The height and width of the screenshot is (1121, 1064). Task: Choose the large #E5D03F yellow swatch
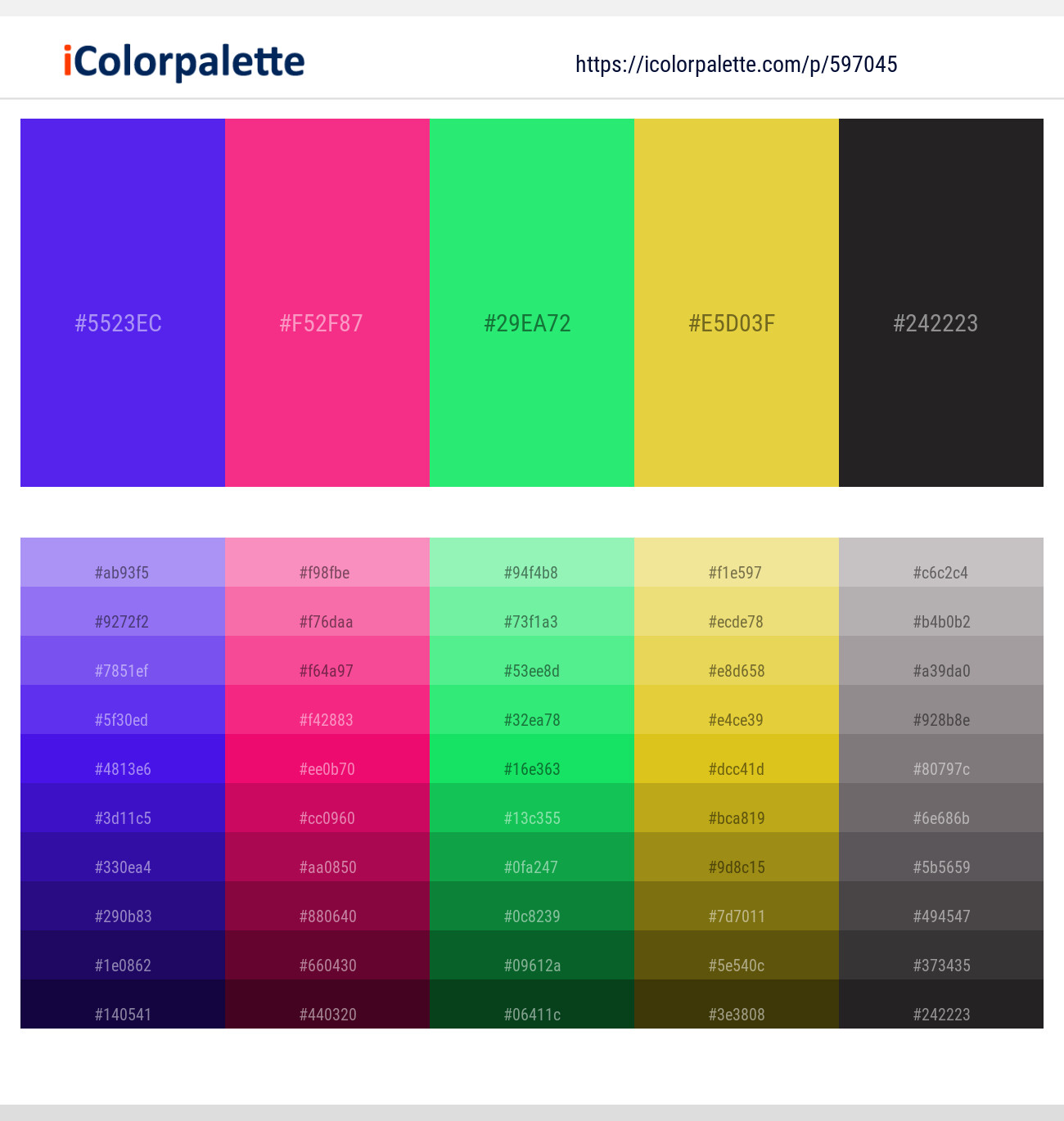[x=737, y=303]
